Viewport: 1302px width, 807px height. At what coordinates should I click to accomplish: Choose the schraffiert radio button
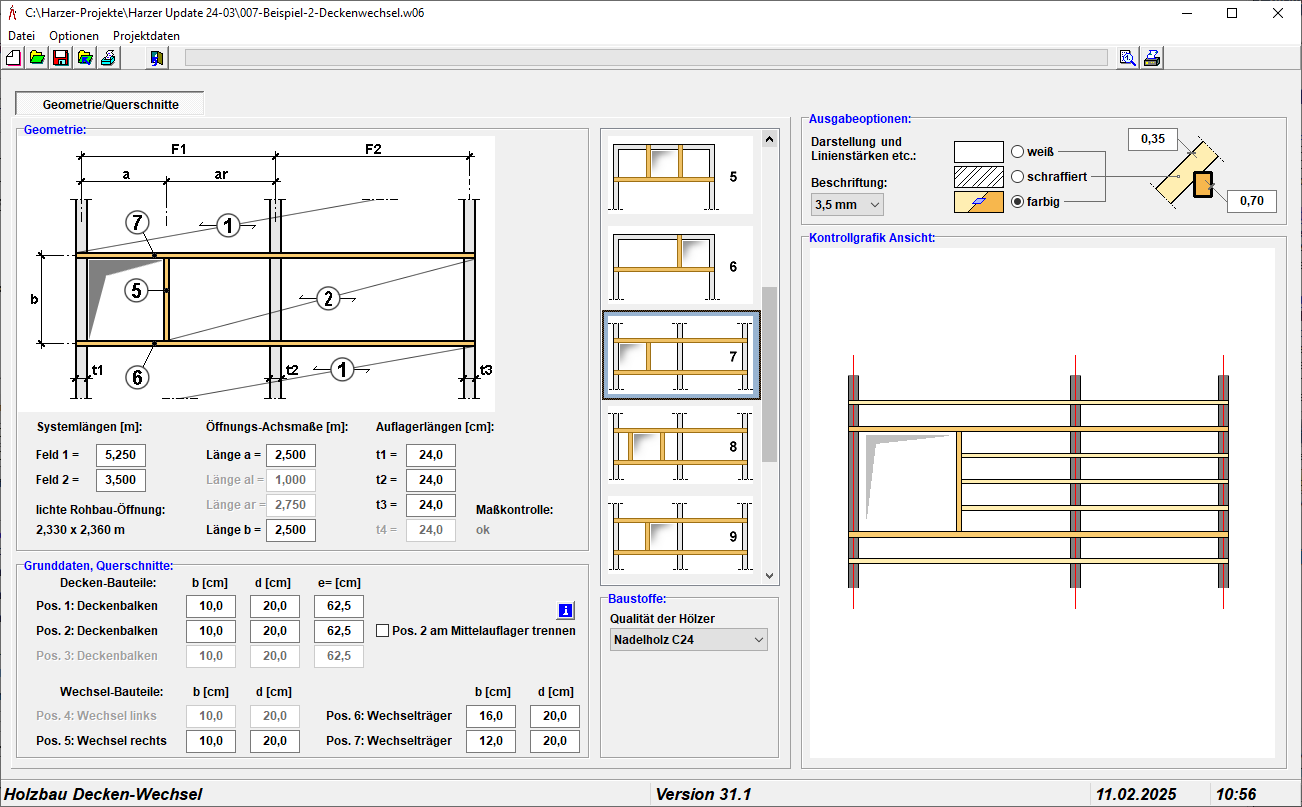[x=1018, y=177]
